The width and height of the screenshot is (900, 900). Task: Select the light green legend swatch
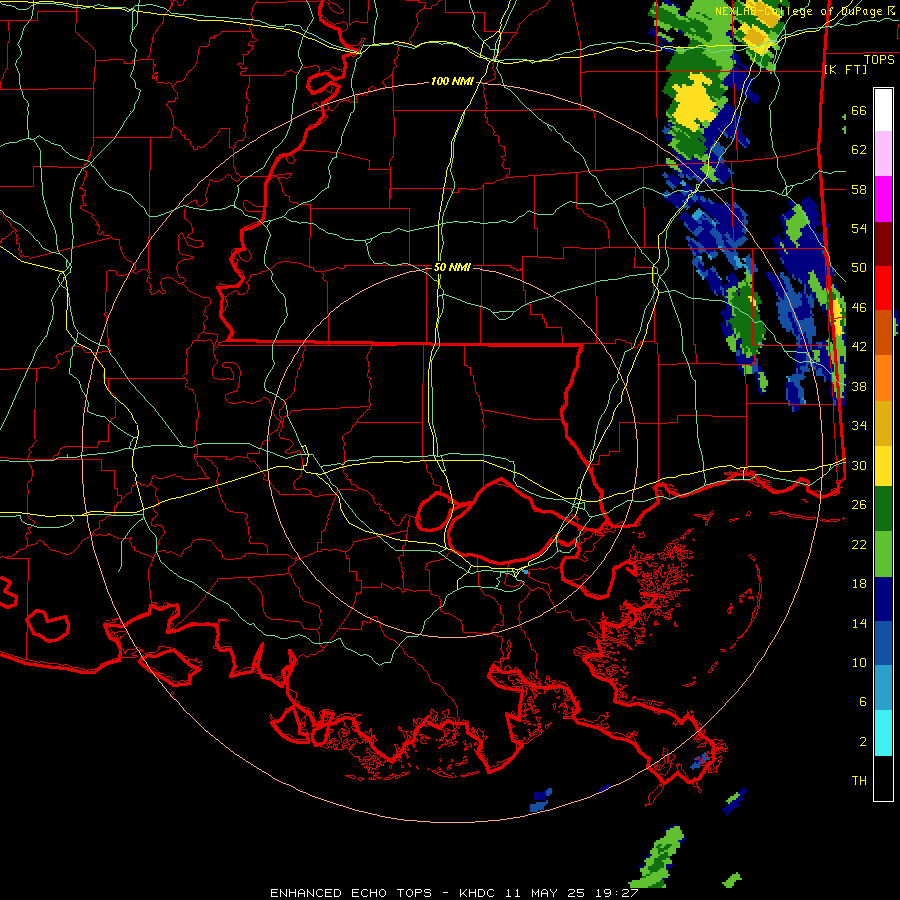coord(883,554)
